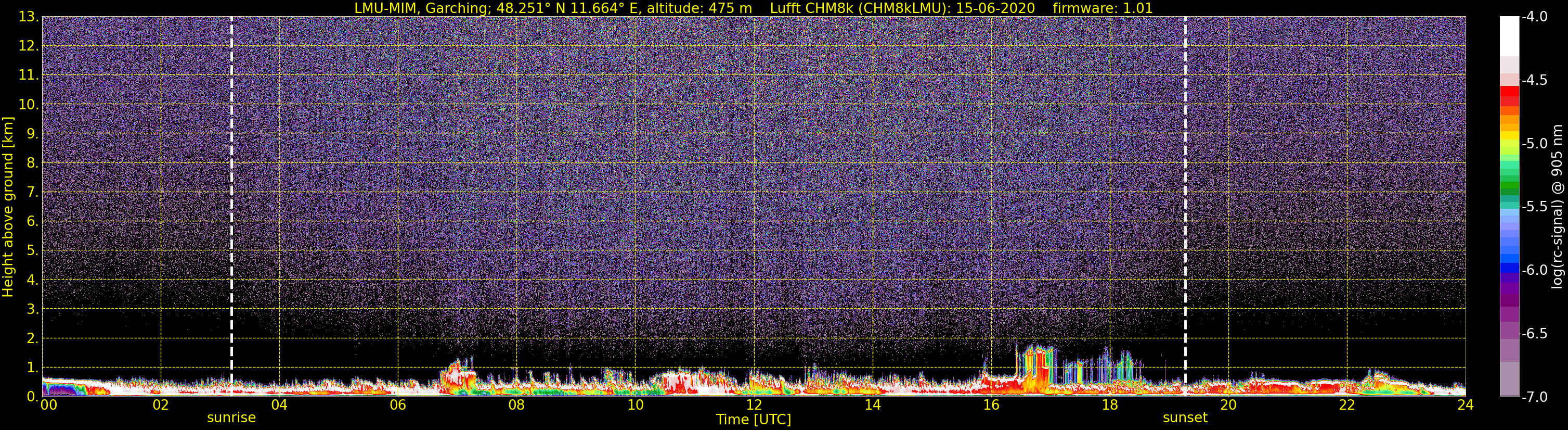1568x430 pixels.
Task: Click the 'sunrise' label below the axis
Action: pyautogui.click(x=231, y=418)
